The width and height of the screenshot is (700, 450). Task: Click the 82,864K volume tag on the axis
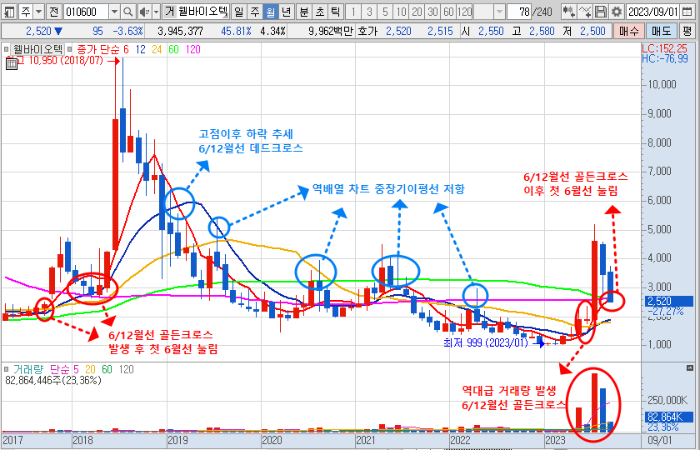(x=669, y=417)
